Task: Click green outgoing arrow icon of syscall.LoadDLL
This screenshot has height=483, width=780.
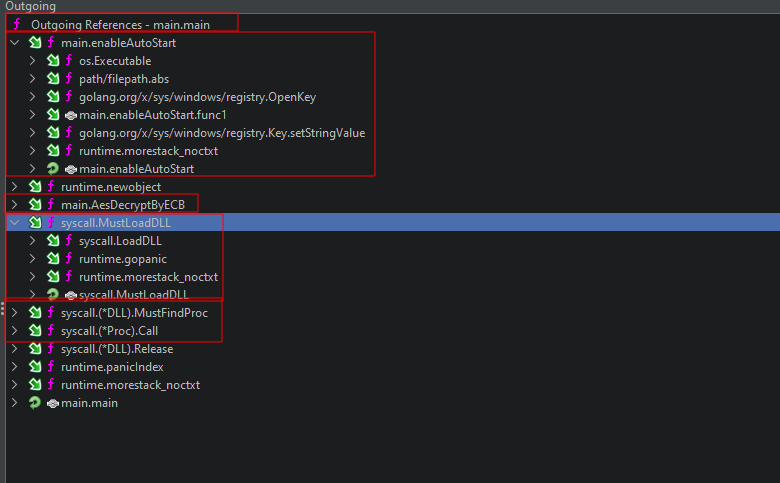Action: coord(53,241)
